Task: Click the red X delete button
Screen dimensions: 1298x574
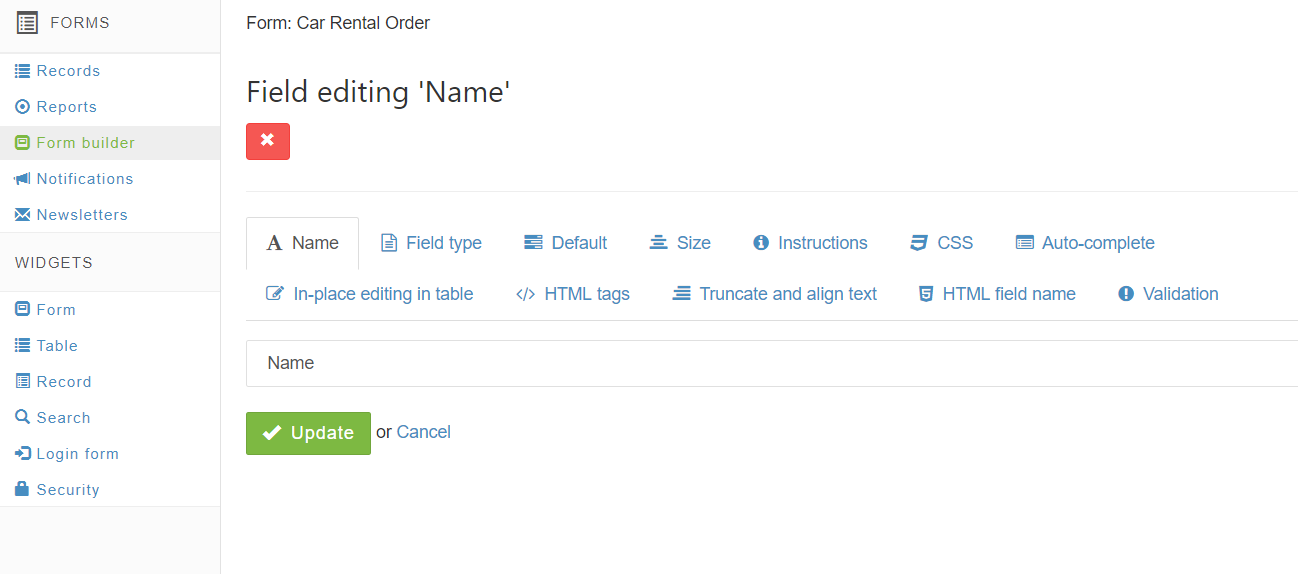Action: (268, 141)
